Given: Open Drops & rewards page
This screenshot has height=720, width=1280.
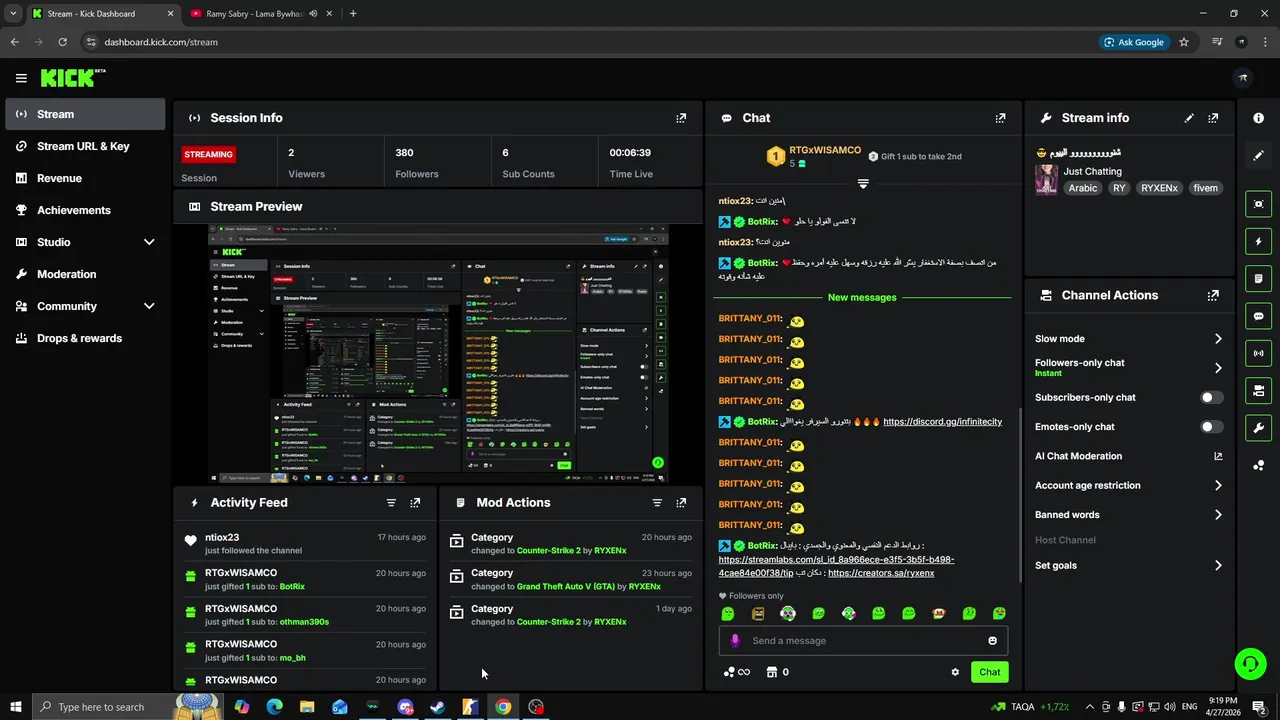Looking at the screenshot, I should tap(85, 338).
